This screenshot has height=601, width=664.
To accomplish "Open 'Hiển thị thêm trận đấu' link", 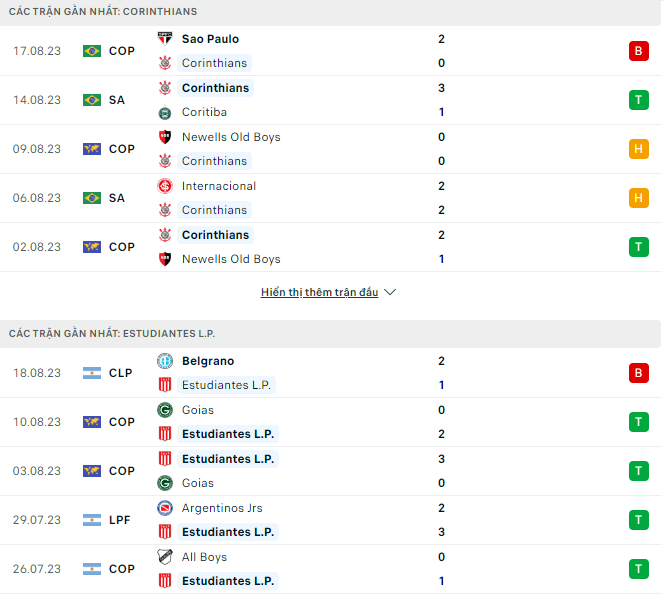I will click(x=319, y=293).
